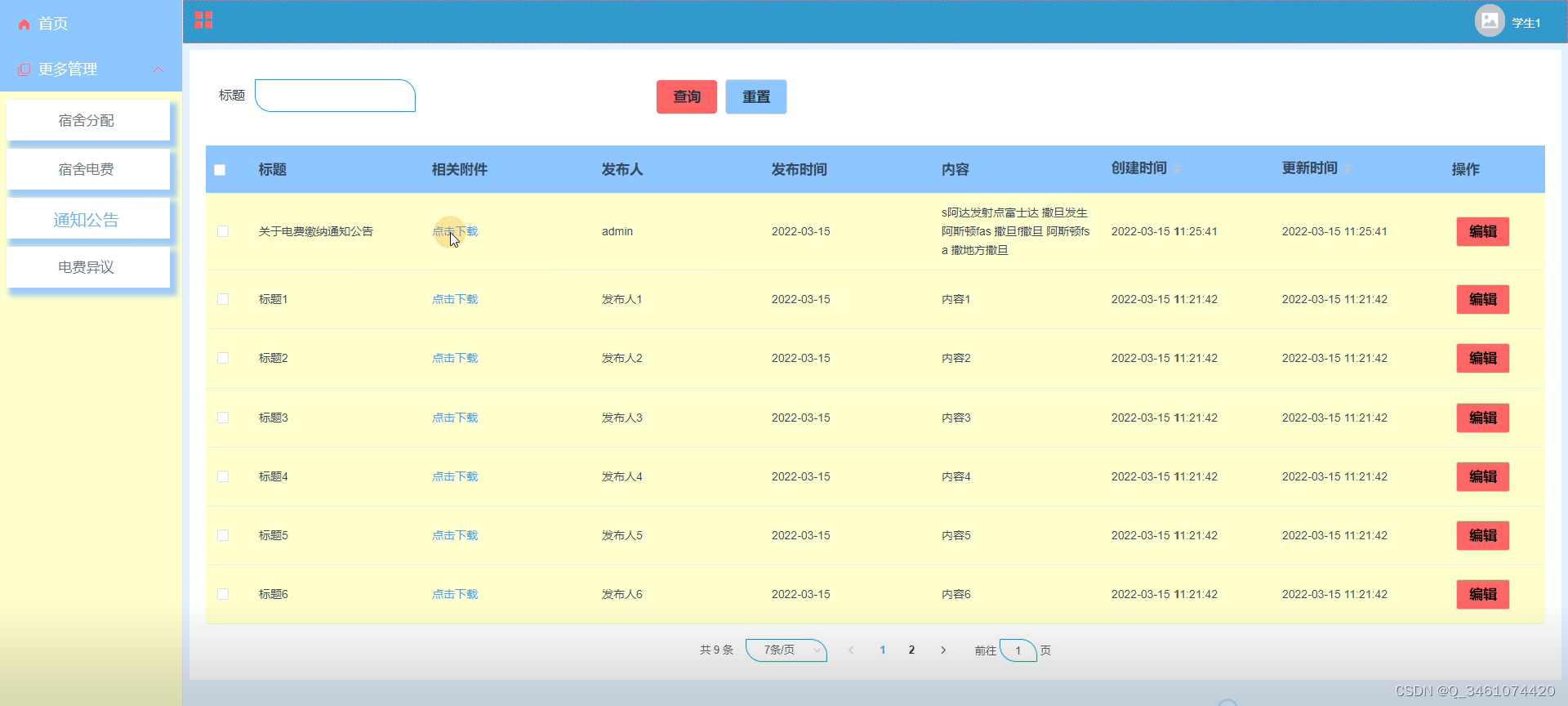This screenshot has width=1568, height=706.
Task: Click the 相关附件 column header
Action: (x=460, y=169)
